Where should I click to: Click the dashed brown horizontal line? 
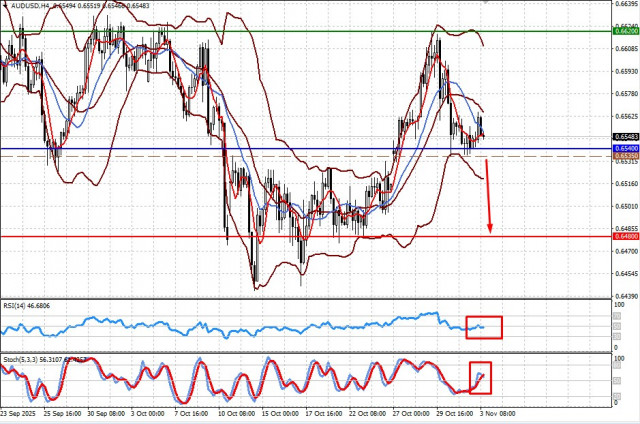306,156
